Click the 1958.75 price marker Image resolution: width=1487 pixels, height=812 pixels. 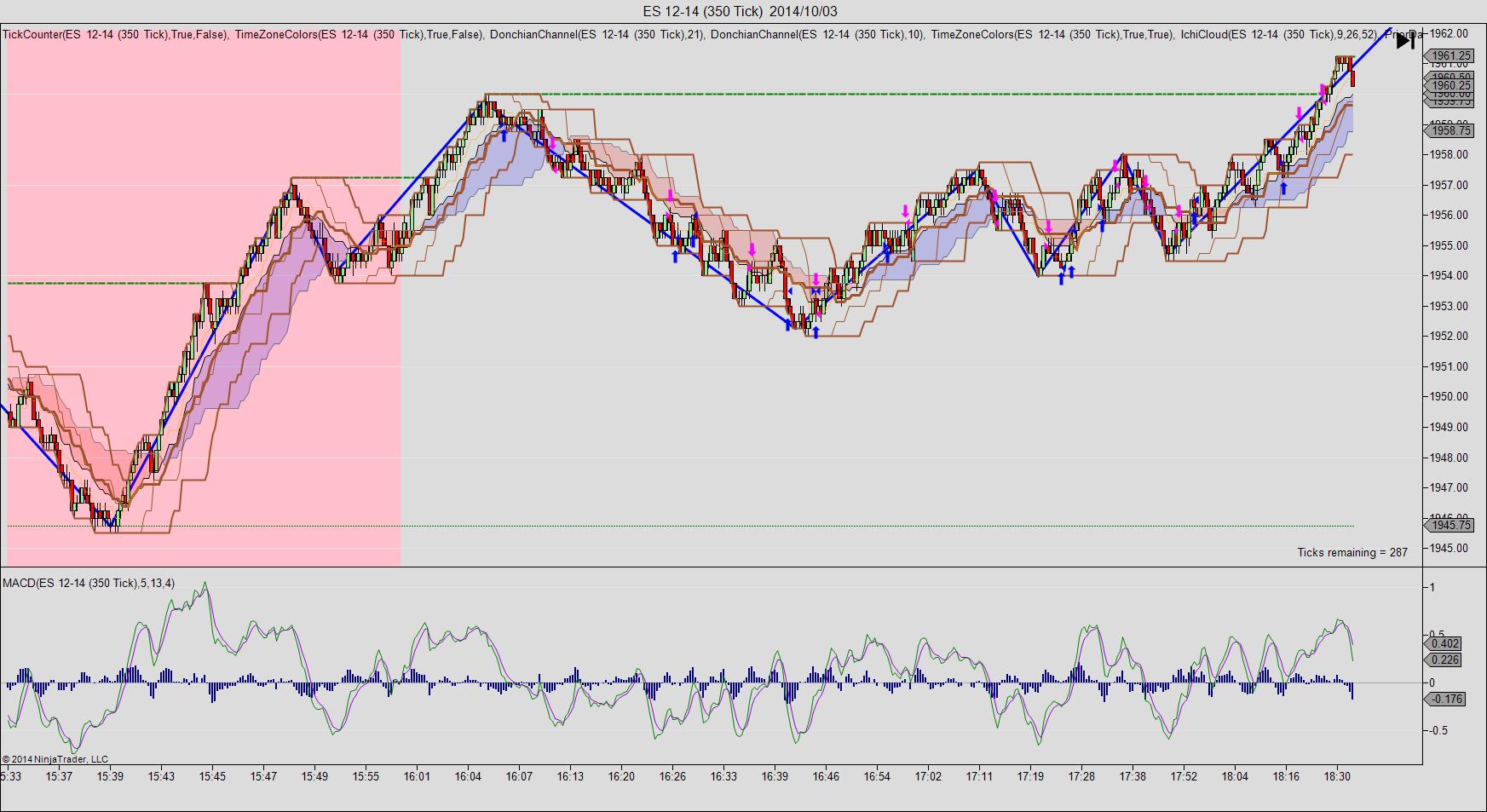click(1448, 130)
